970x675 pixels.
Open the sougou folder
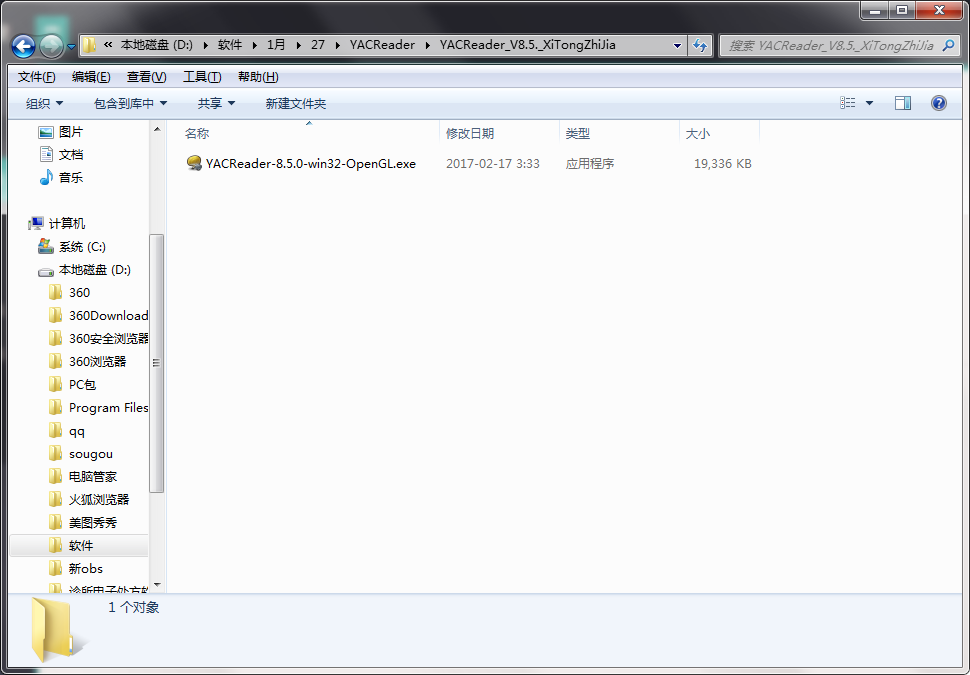click(90, 454)
